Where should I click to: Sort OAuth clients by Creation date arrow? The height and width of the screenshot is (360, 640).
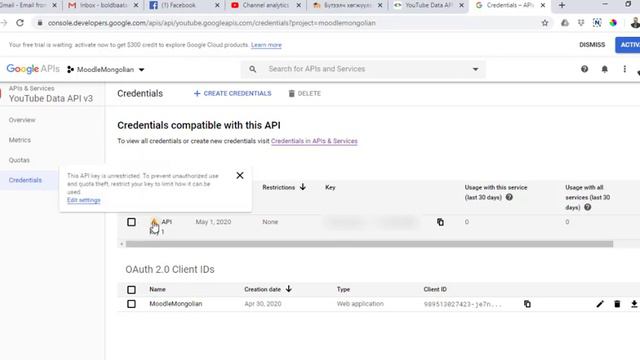[289, 289]
